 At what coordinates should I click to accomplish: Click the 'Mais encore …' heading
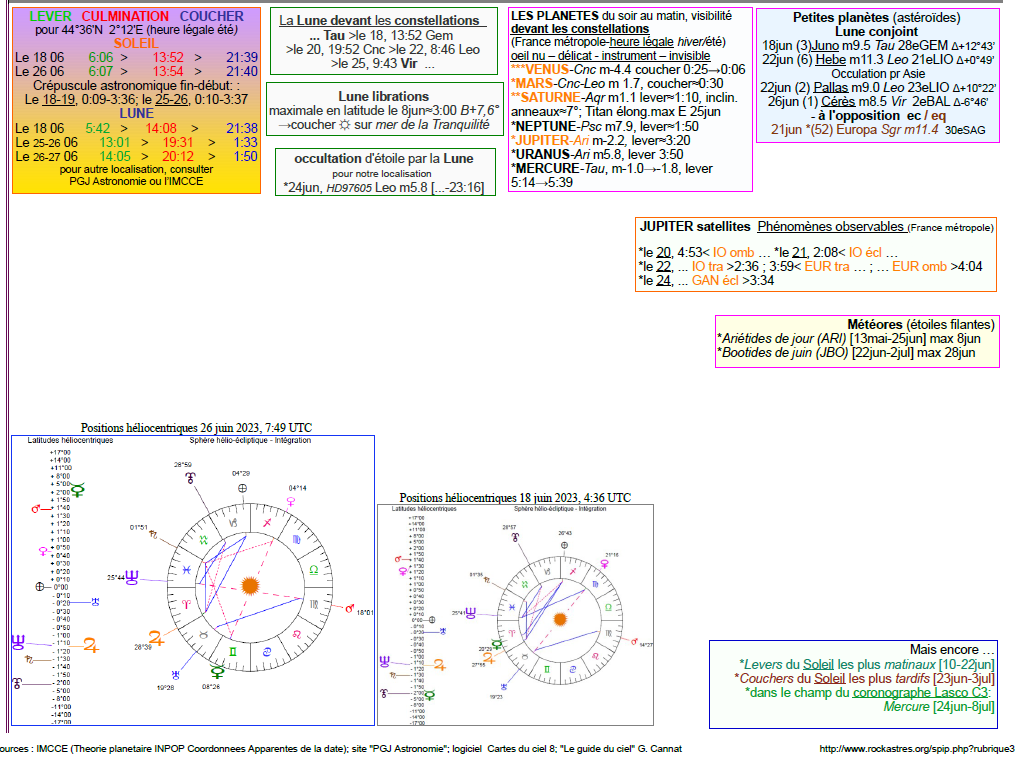point(952,650)
